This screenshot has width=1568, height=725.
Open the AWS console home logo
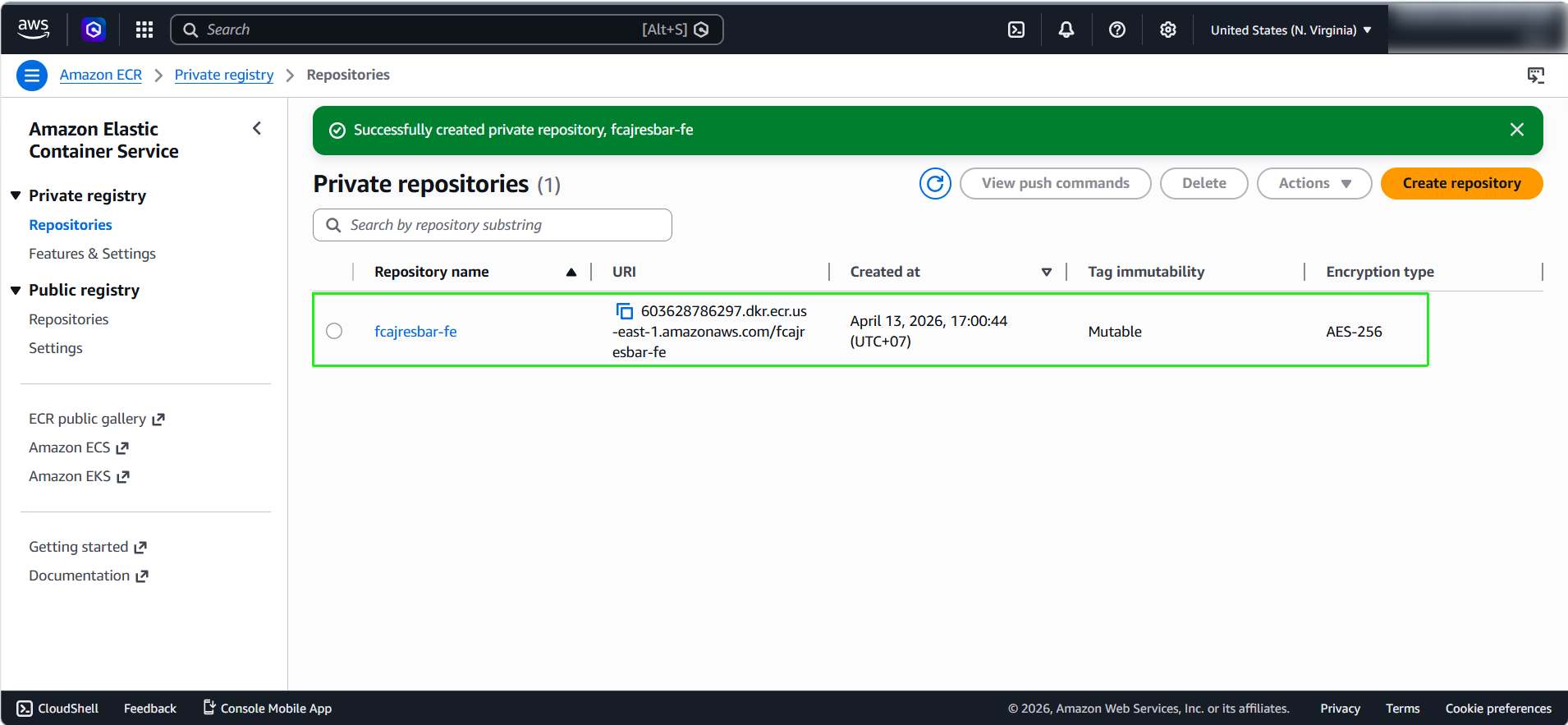coord(34,30)
